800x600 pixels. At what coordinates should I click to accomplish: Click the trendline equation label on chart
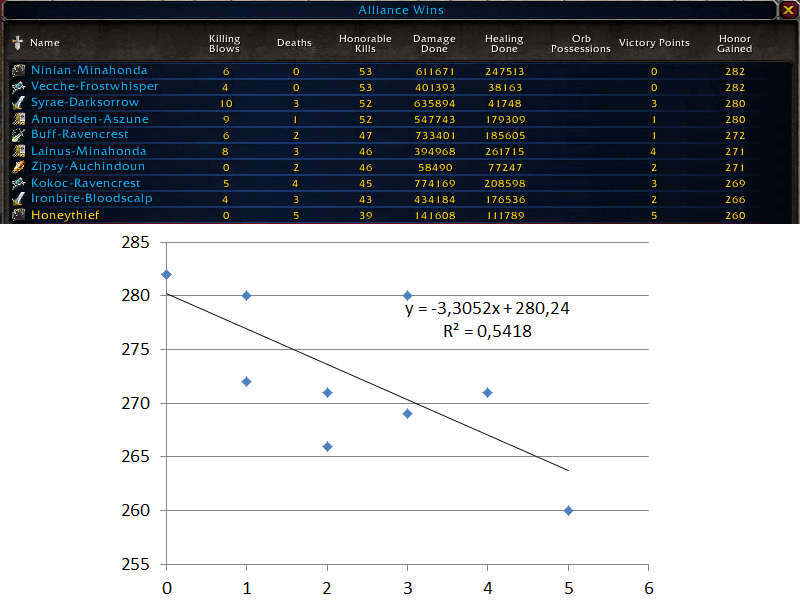click(487, 308)
